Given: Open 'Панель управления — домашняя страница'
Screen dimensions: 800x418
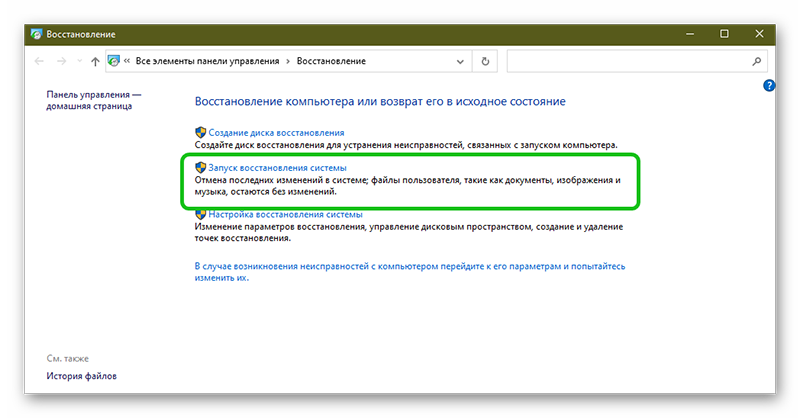Looking at the screenshot, I should 94,101.
